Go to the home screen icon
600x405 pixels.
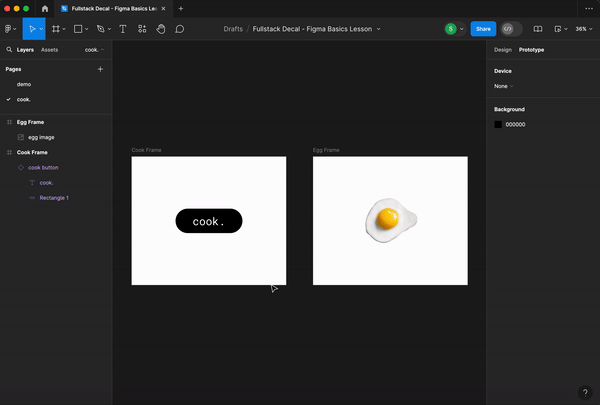tap(45, 8)
